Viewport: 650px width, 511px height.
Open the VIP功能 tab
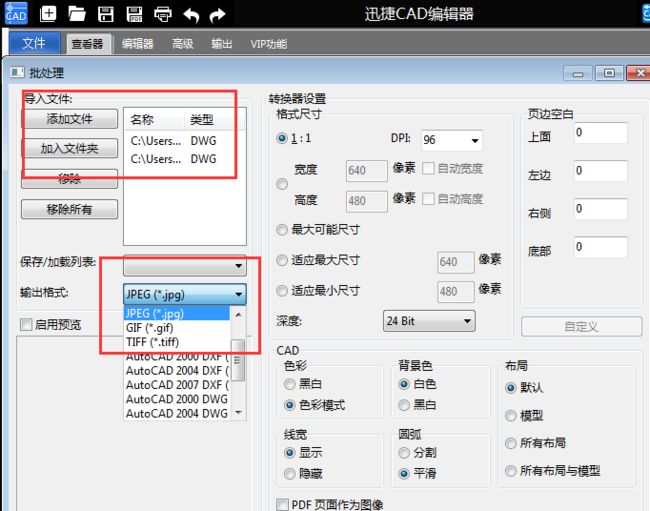pyautogui.click(x=268, y=44)
